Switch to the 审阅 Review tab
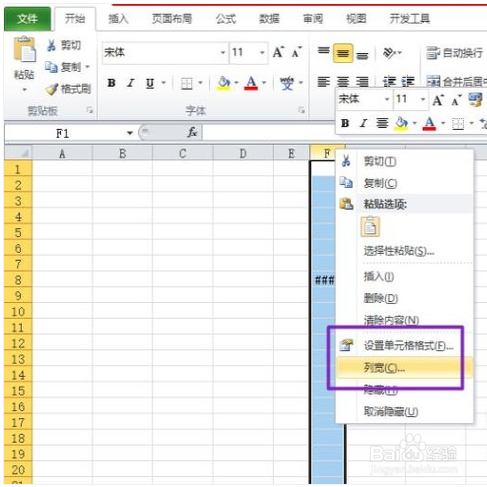 click(x=313, y=19)
